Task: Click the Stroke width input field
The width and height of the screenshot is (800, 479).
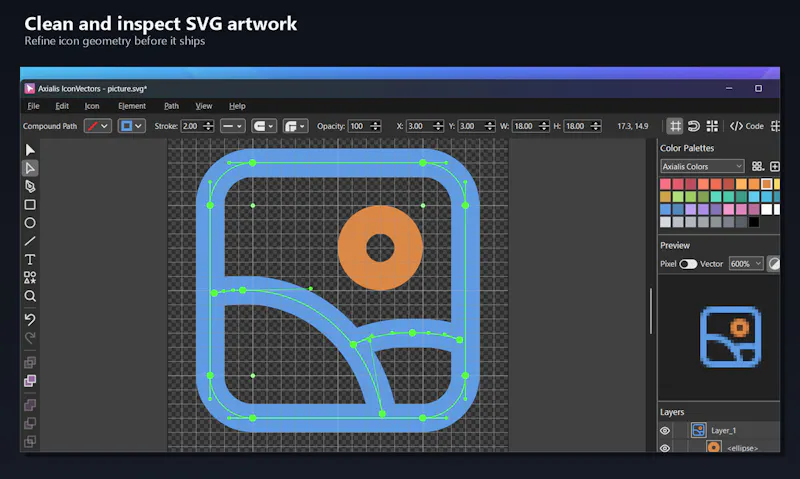Action: tap(192, 126)
